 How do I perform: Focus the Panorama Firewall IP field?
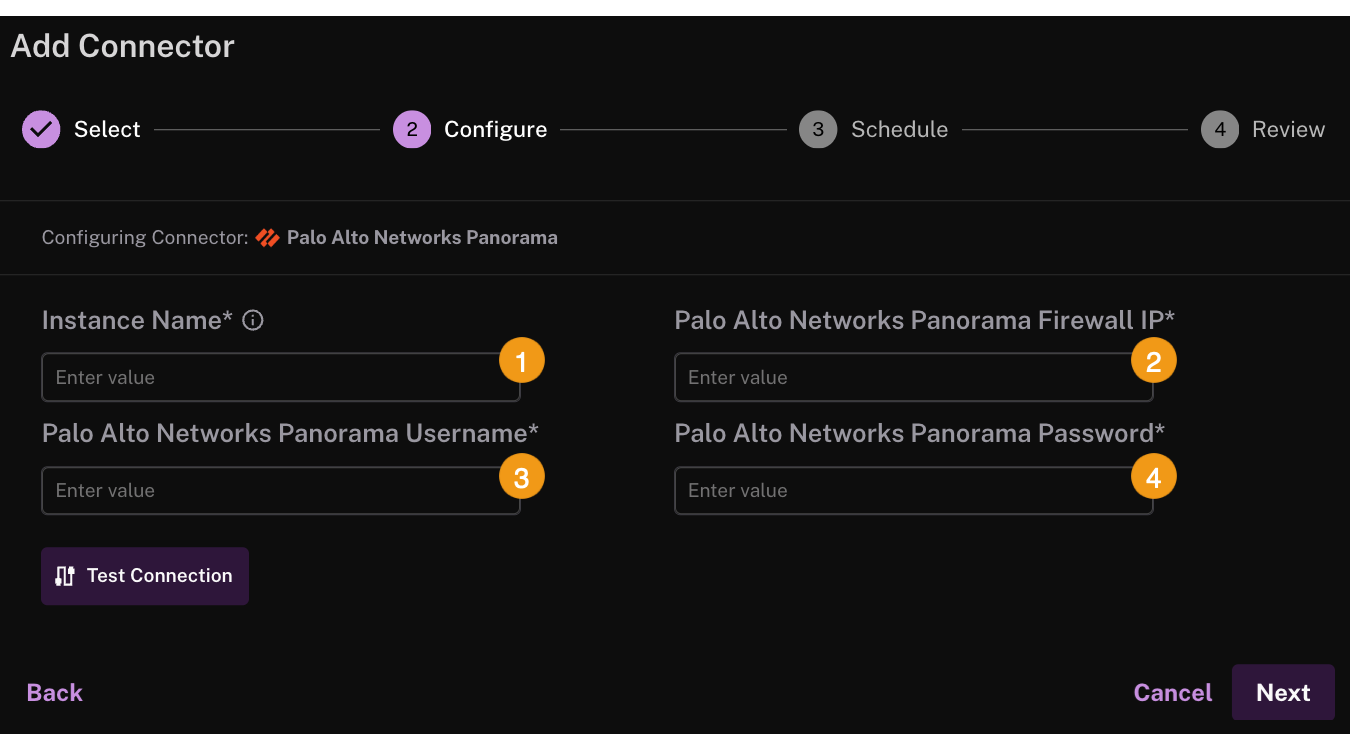(x=914, y=377)
